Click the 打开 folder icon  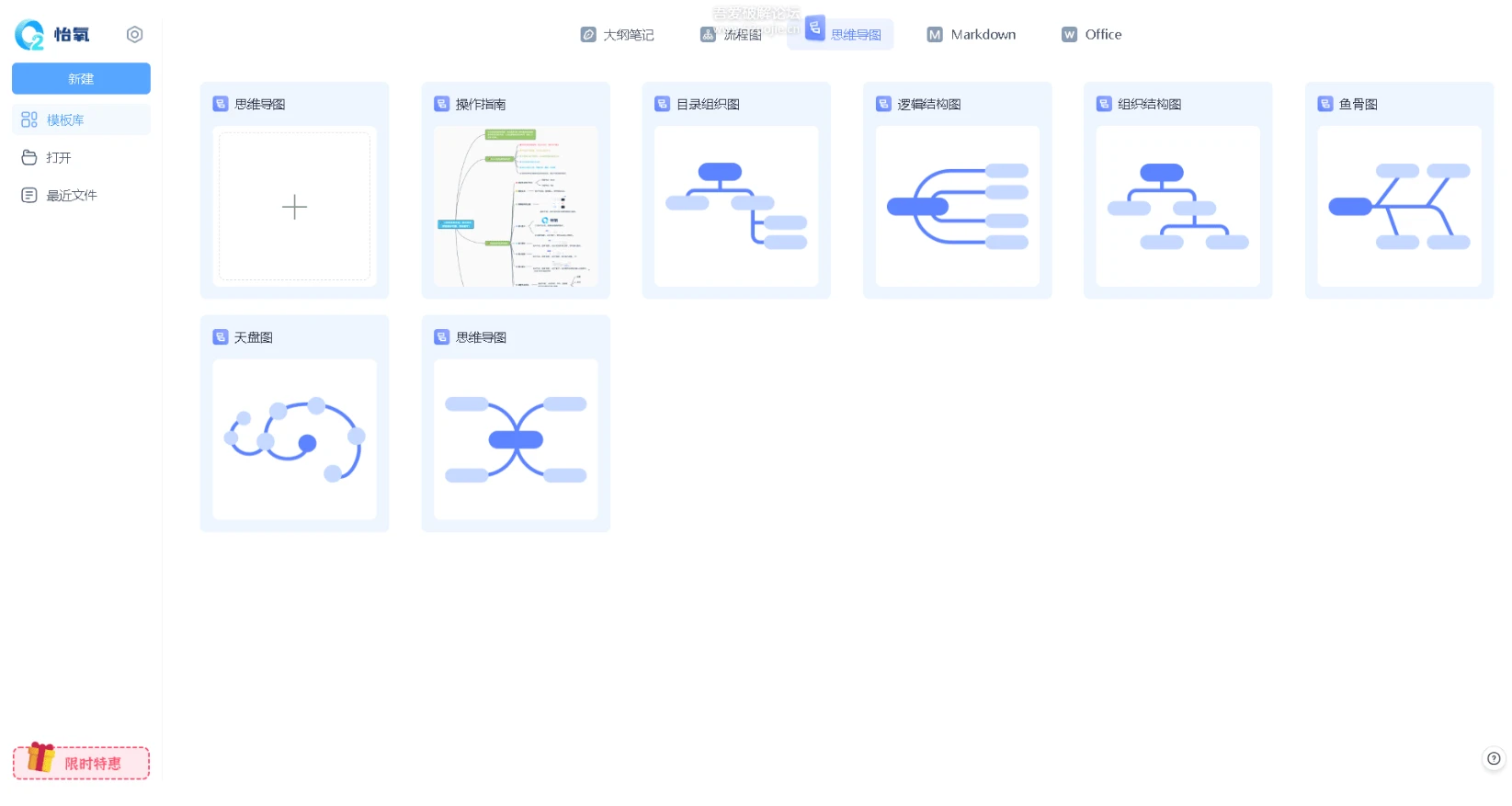(29, 157)
